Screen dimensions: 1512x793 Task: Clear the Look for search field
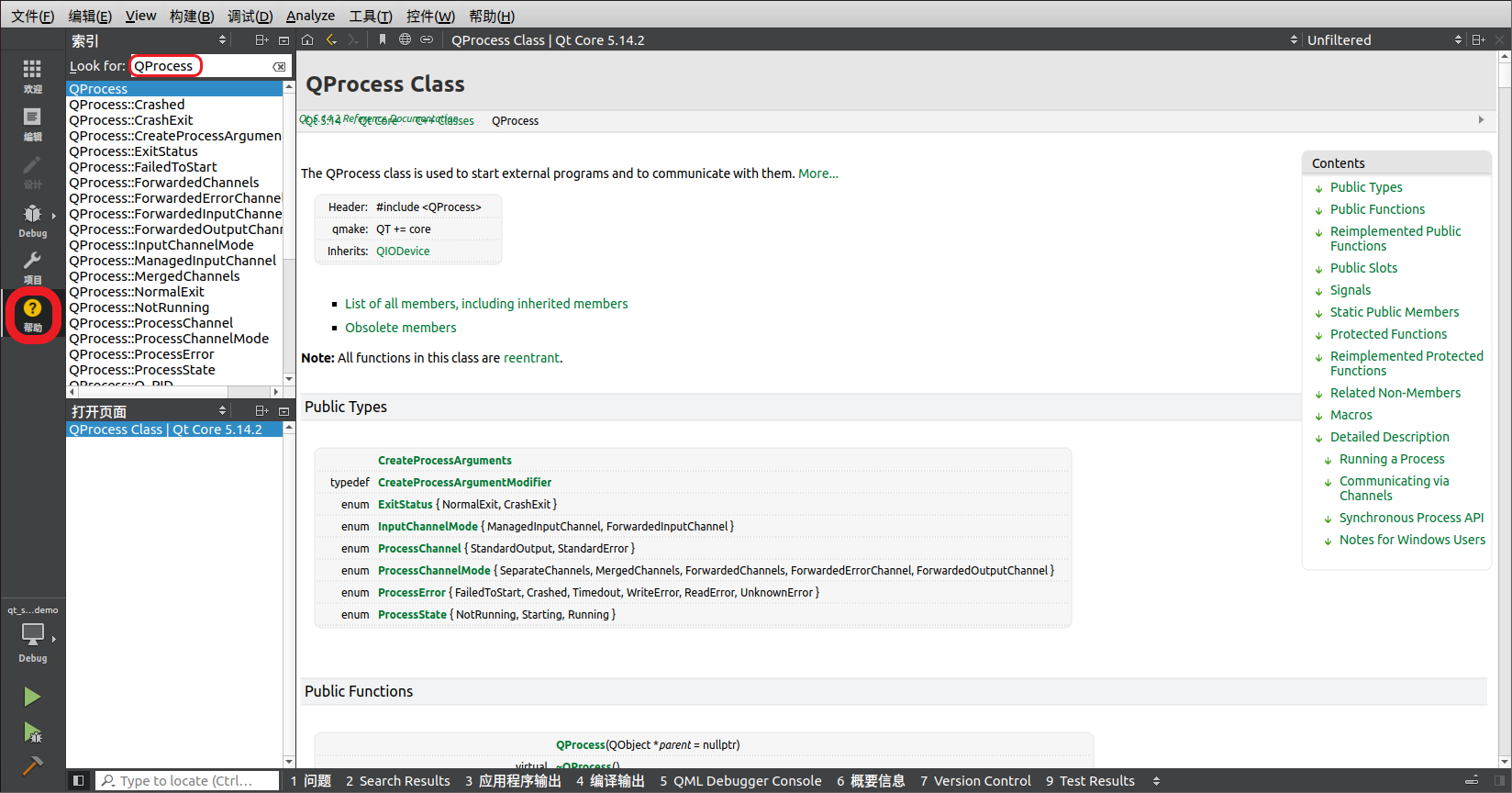[279, 66]
